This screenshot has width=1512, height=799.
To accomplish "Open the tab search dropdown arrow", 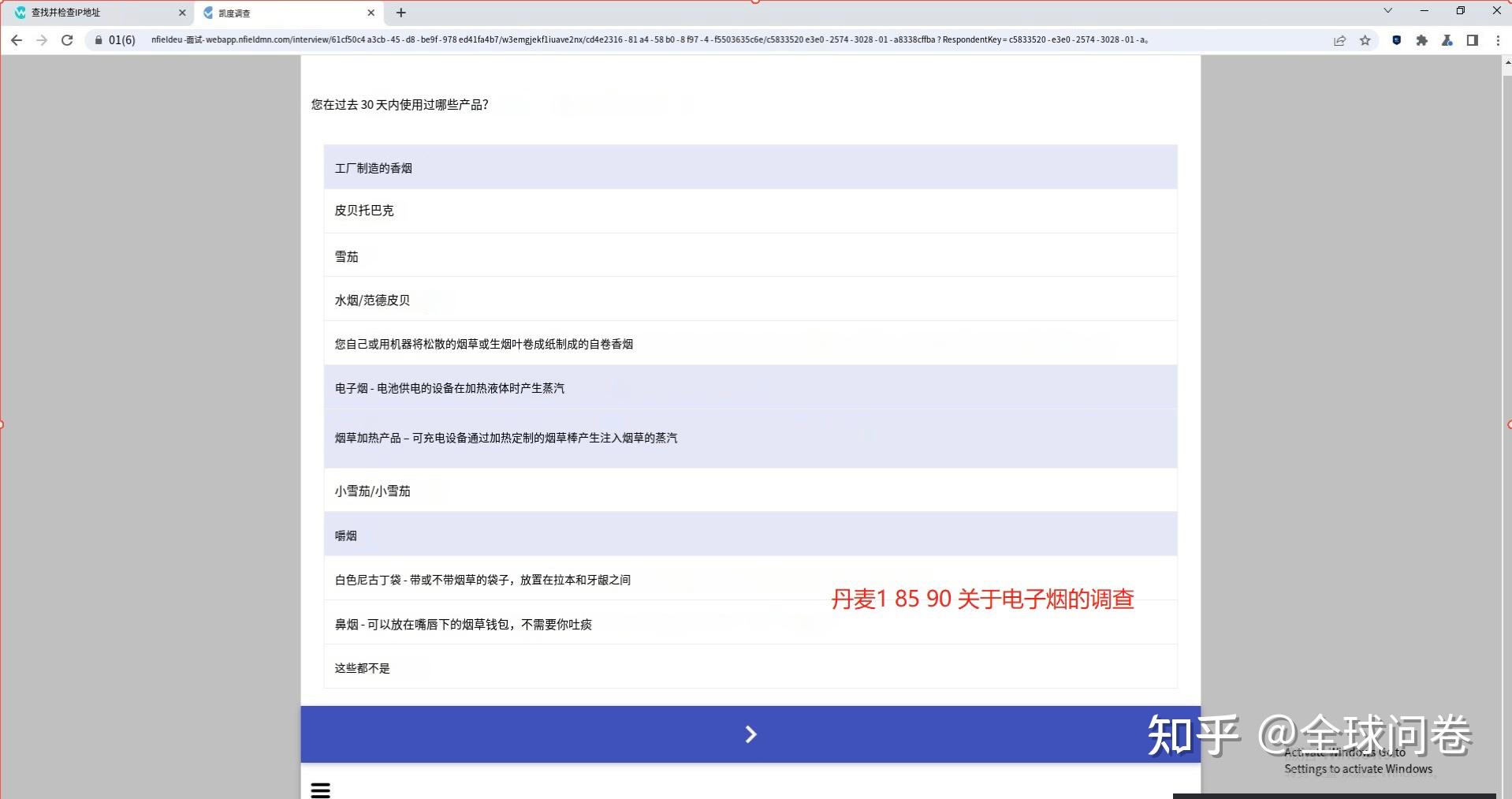I will coord(1388,10).
